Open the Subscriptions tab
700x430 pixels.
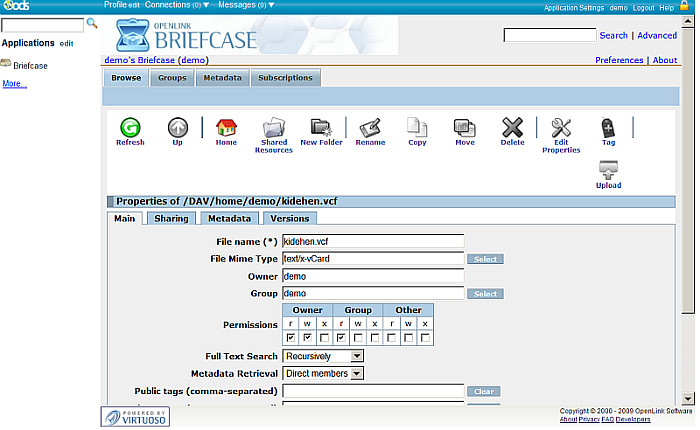click(x=285, y=77)
